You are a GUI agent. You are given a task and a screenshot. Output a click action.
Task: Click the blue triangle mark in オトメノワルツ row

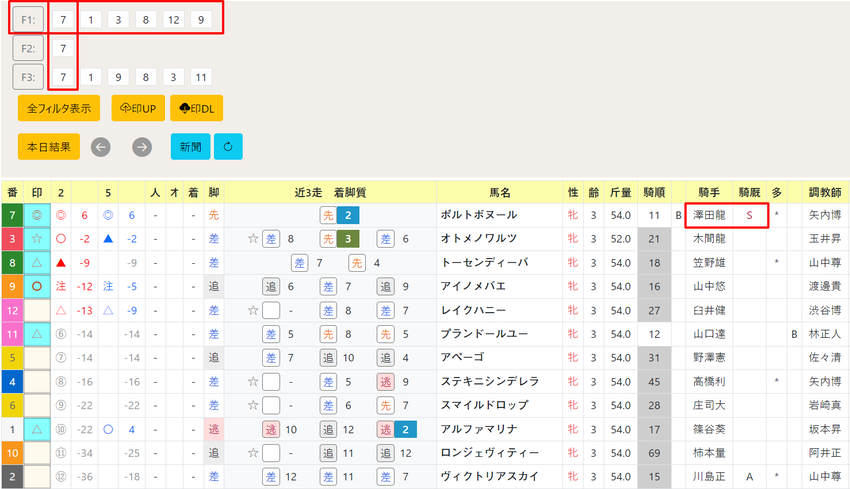click(108, 239)
